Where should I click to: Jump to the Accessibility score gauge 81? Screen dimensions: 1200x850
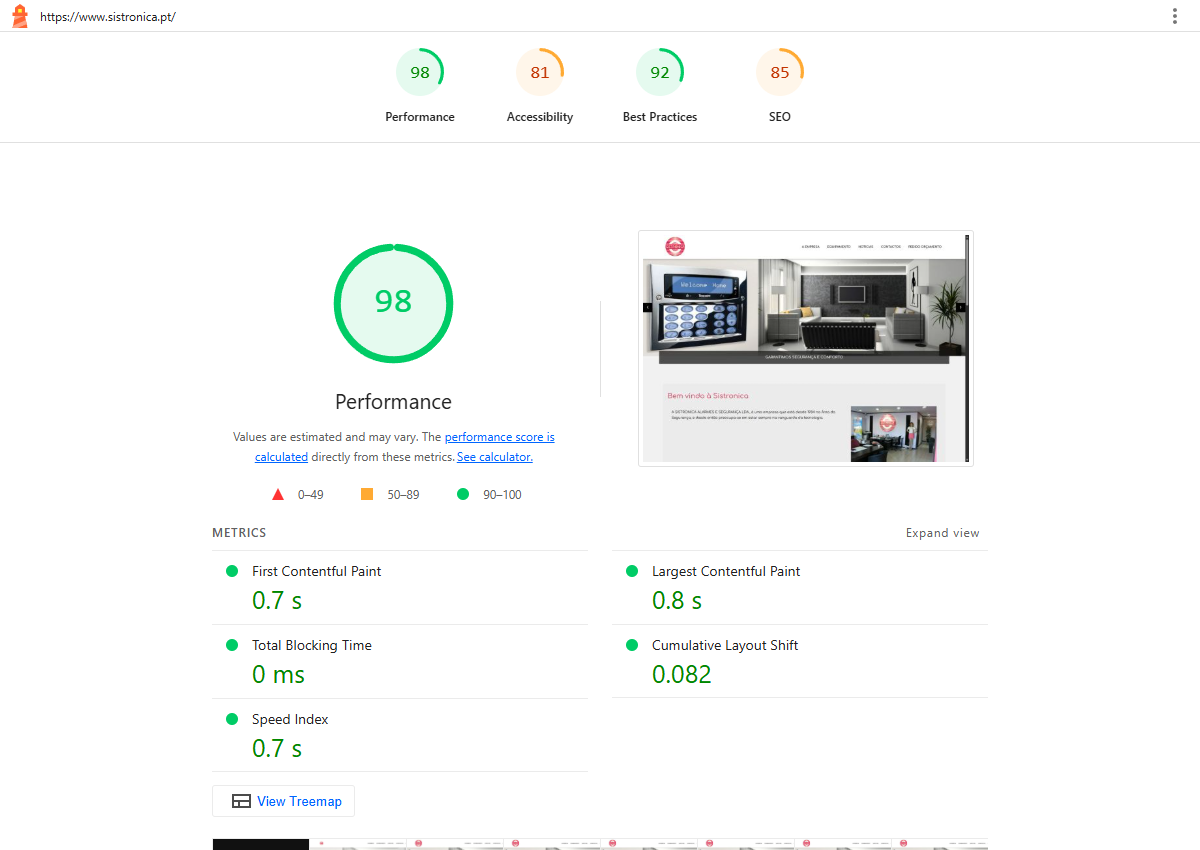pyautogui.click(x=540, y=86)
